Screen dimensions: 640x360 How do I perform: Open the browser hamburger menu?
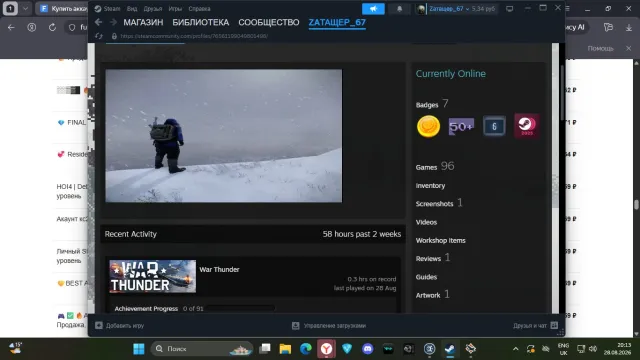pos(567,9)
